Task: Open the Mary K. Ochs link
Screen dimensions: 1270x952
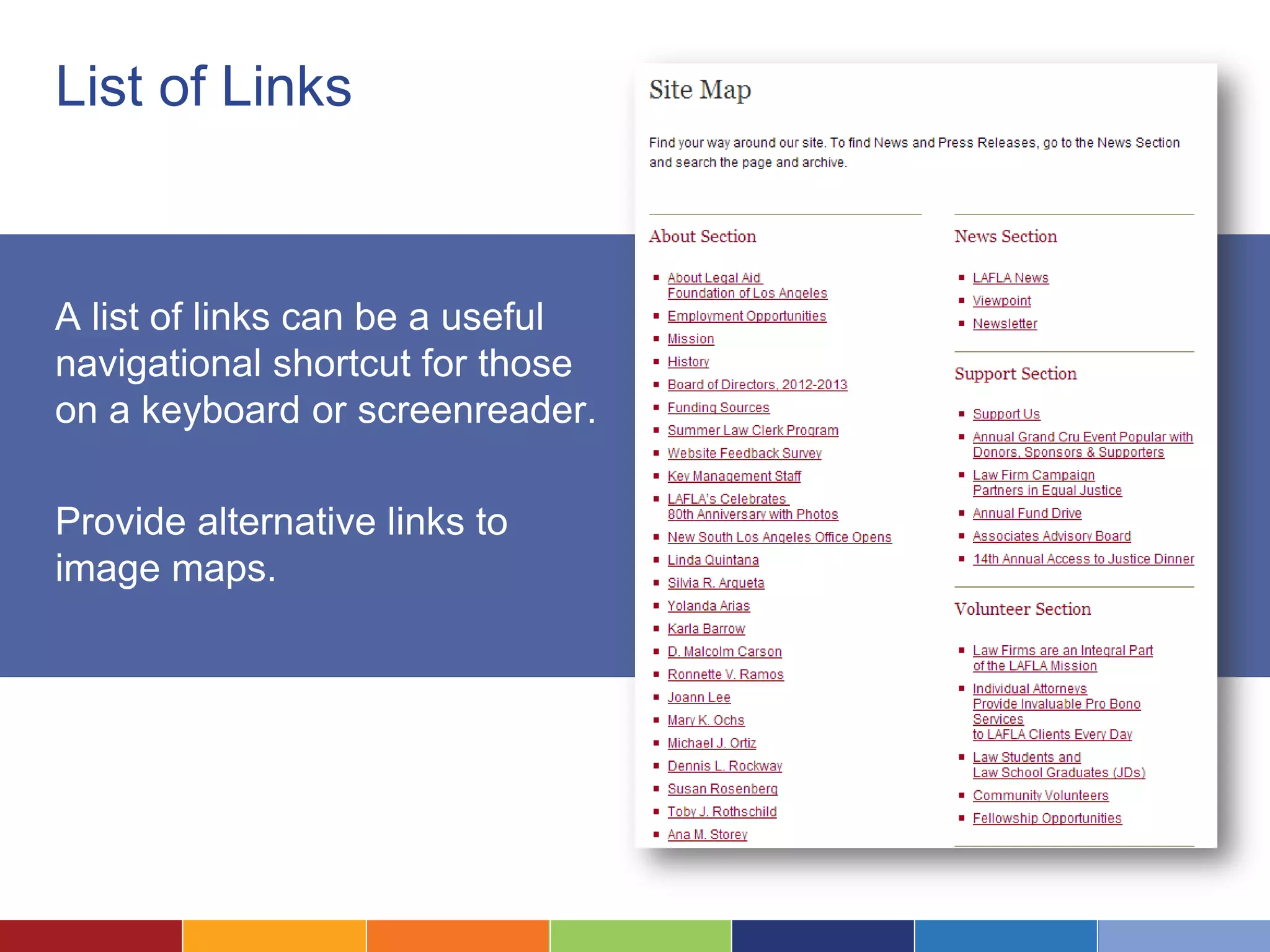Action: point(706,721)
